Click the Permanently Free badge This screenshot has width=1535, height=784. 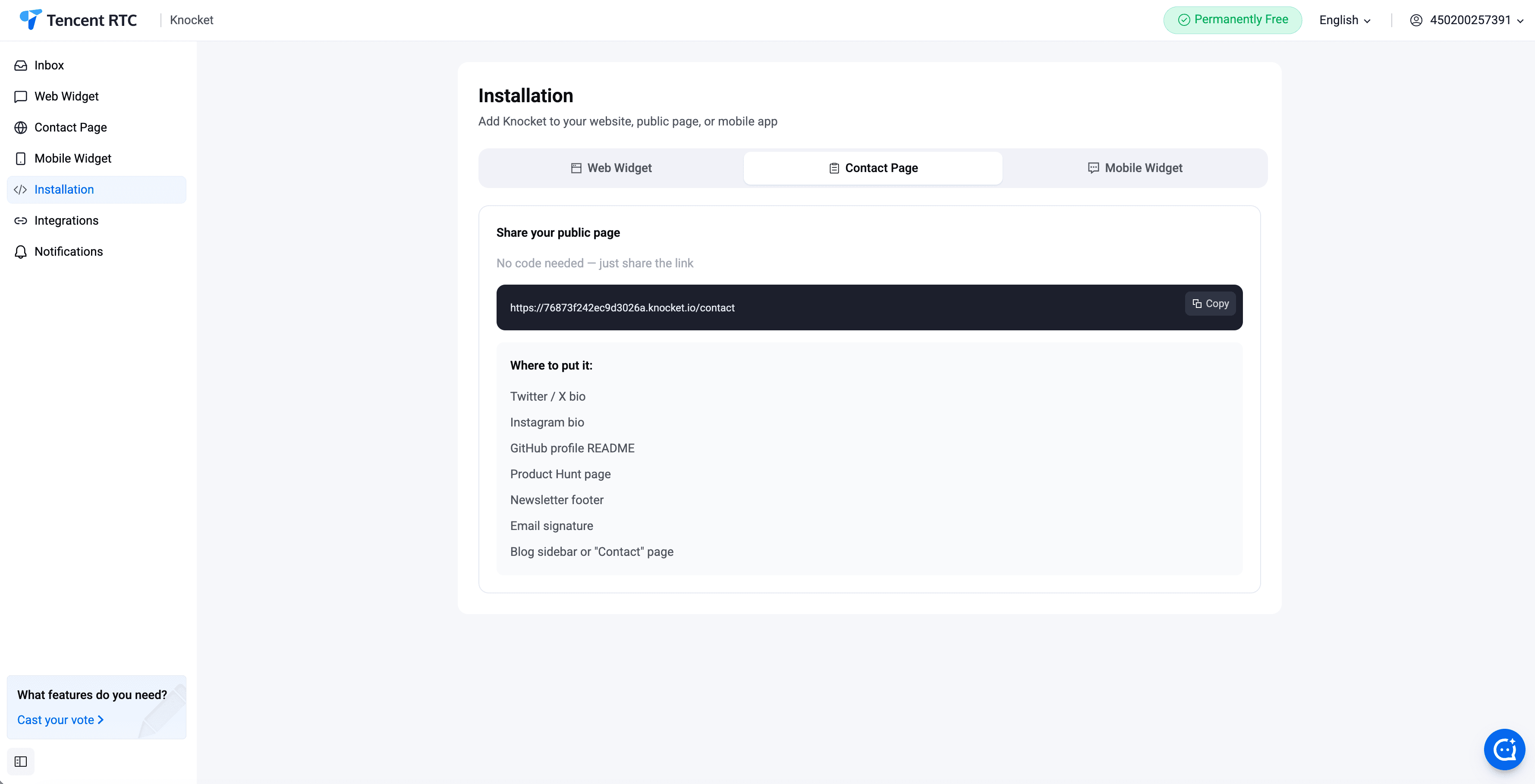pyautogui.click(x=1232, y=20)
